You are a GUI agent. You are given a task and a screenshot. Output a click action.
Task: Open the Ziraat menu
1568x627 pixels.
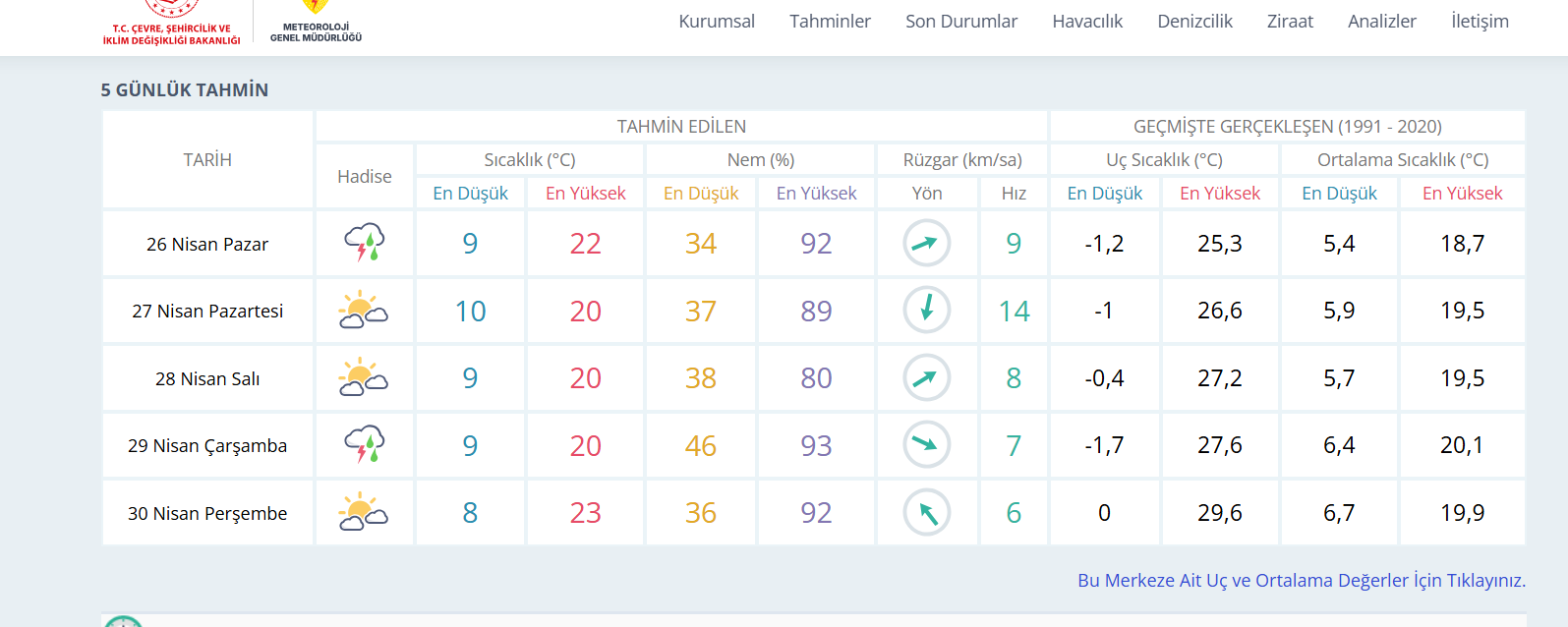(1290, 22)
